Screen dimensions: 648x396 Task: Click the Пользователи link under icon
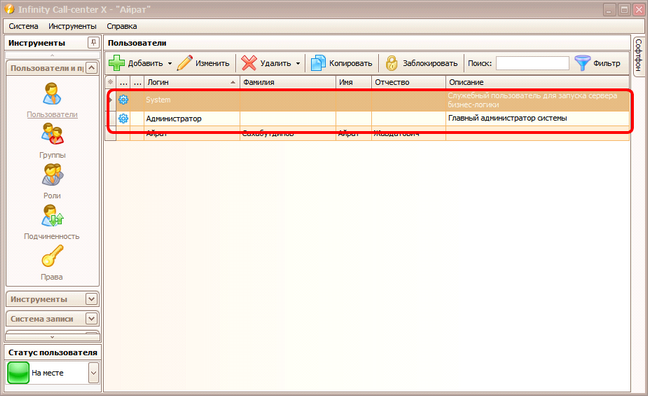point(52,115)
